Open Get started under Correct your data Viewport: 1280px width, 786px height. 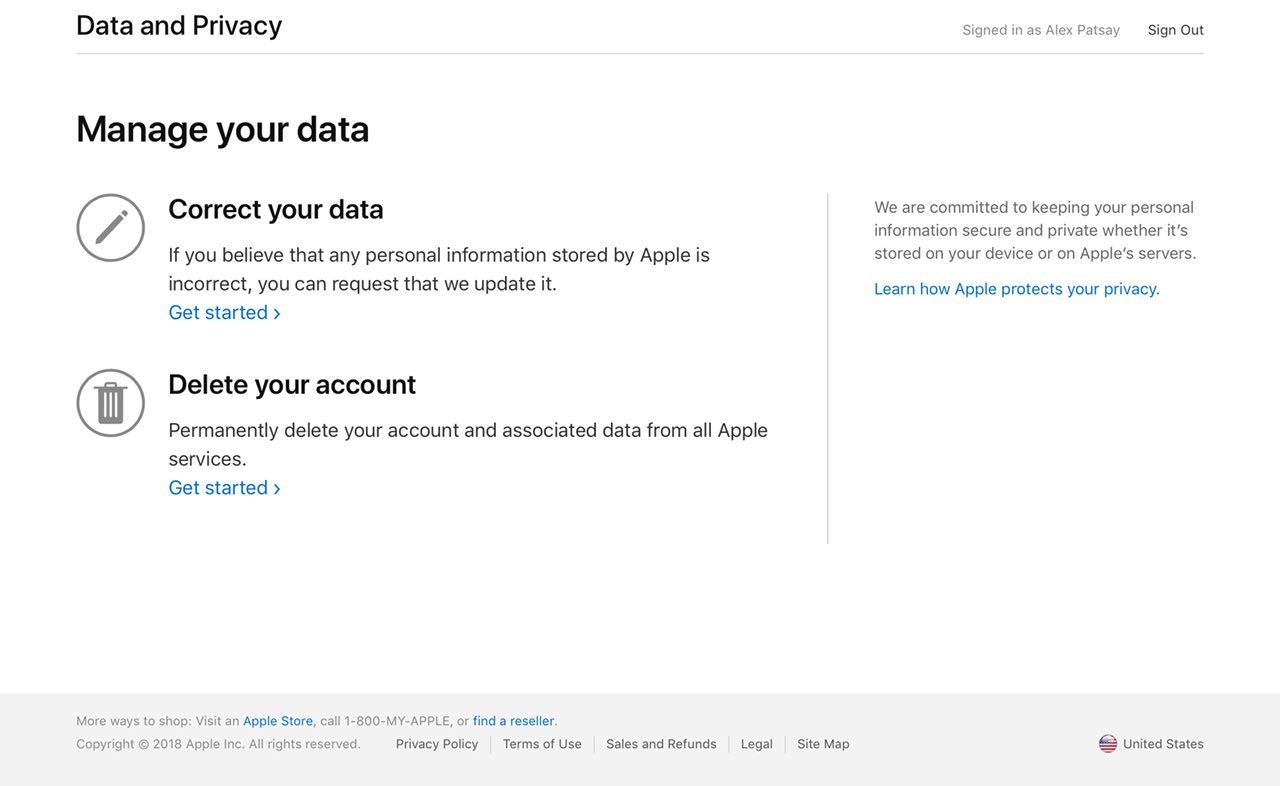224,313
